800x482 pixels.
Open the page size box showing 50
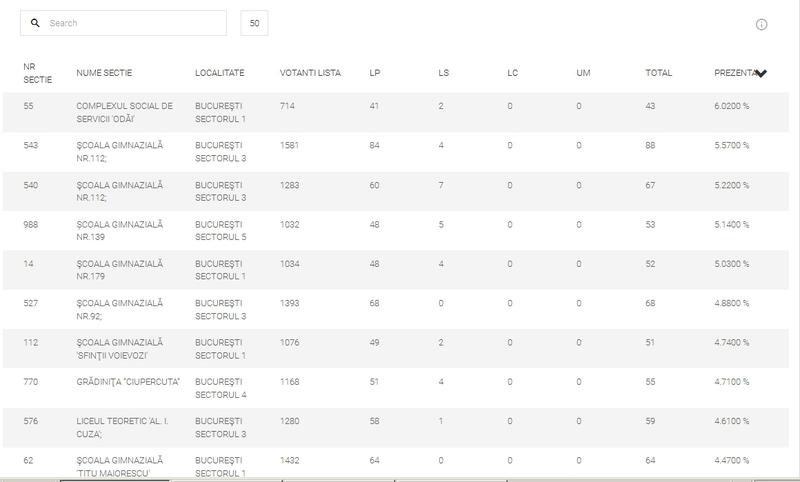point(254,23)
